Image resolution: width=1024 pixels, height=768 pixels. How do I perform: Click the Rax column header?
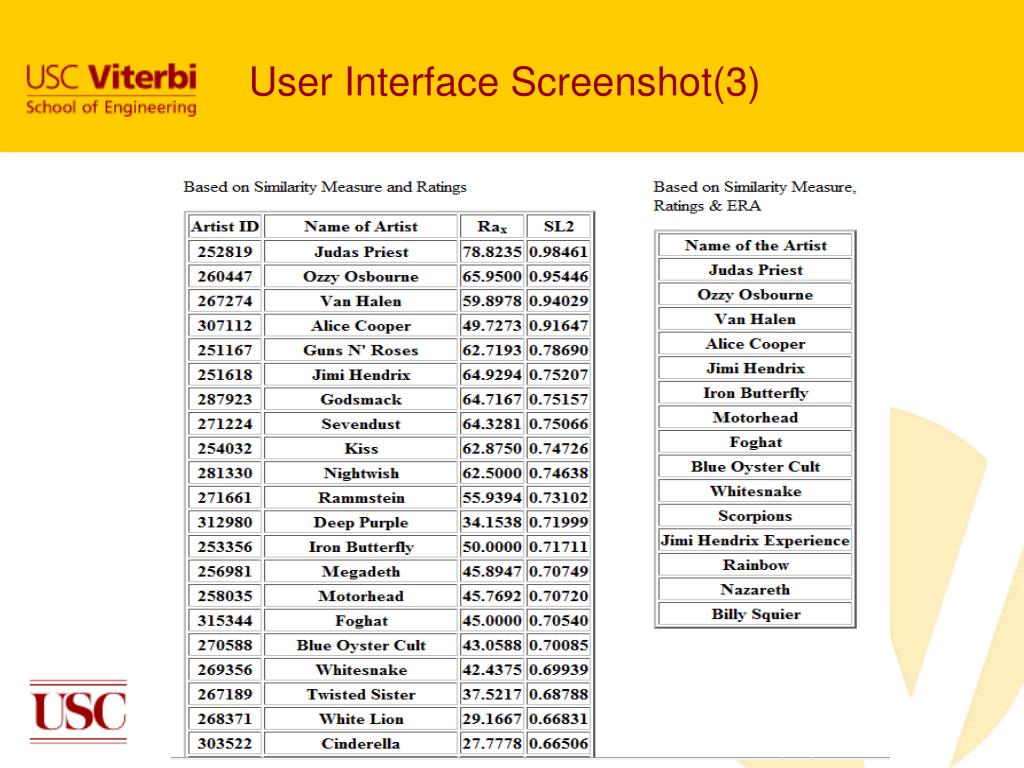pos(492,227)
